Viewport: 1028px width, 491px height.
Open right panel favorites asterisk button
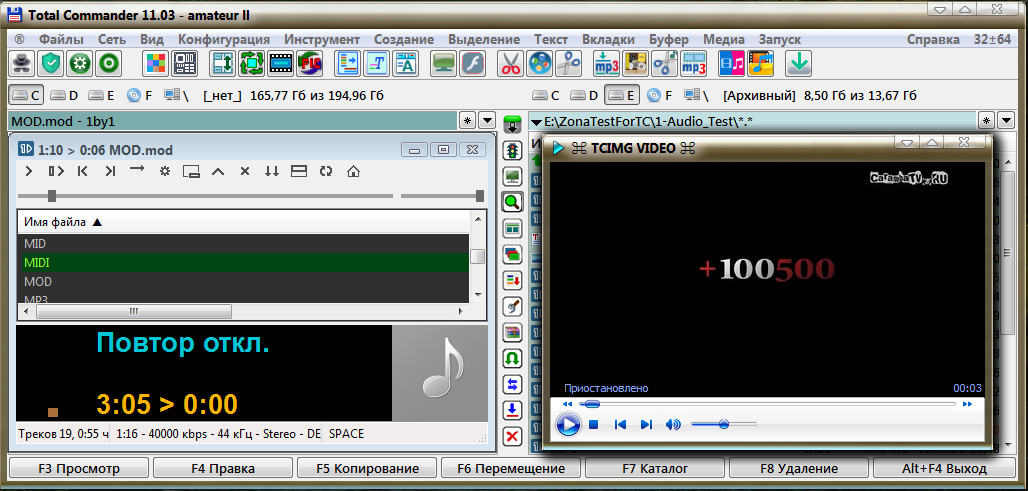[986, 121]
